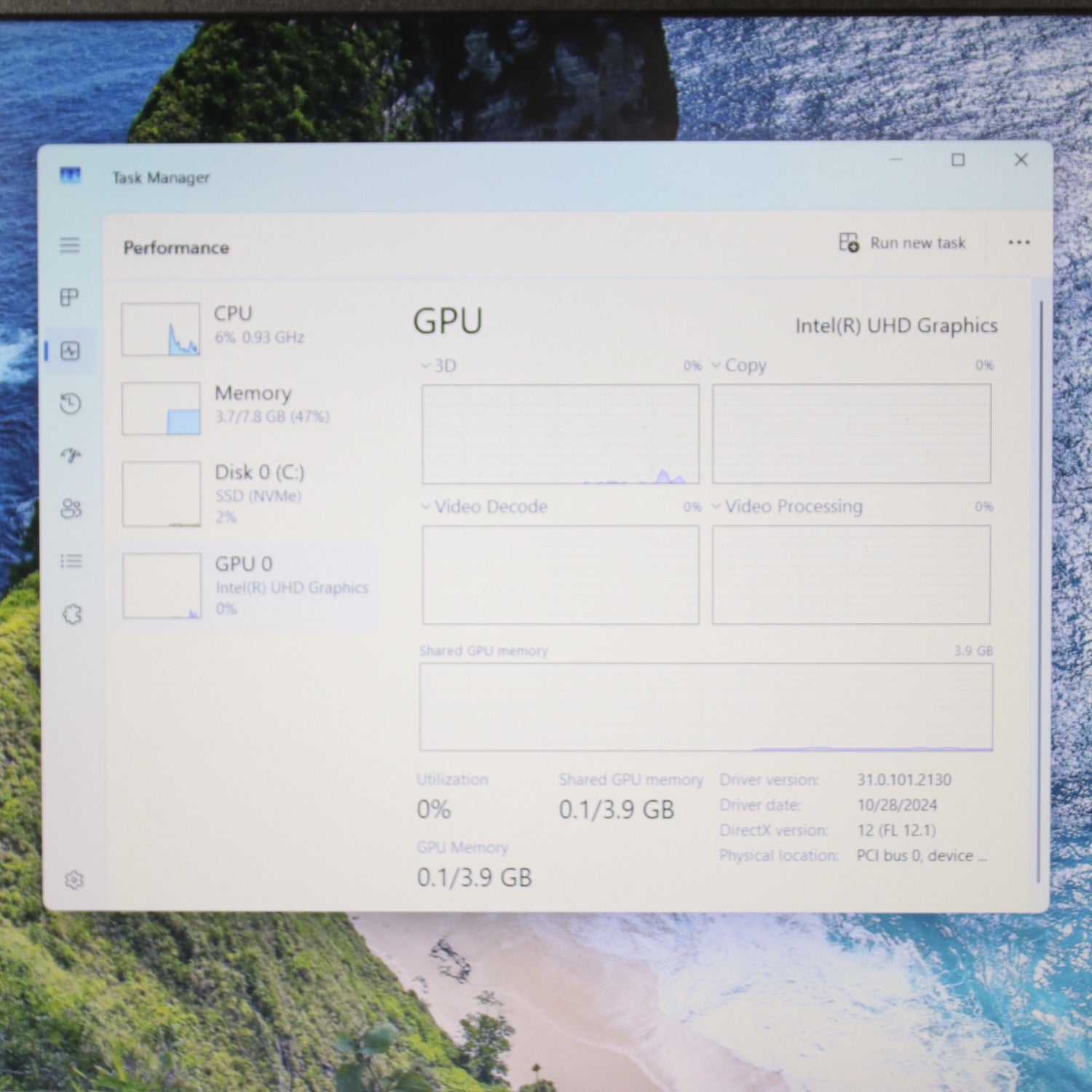
Task: Open the Video Decode graph dropdown
Action: [484, 507]
